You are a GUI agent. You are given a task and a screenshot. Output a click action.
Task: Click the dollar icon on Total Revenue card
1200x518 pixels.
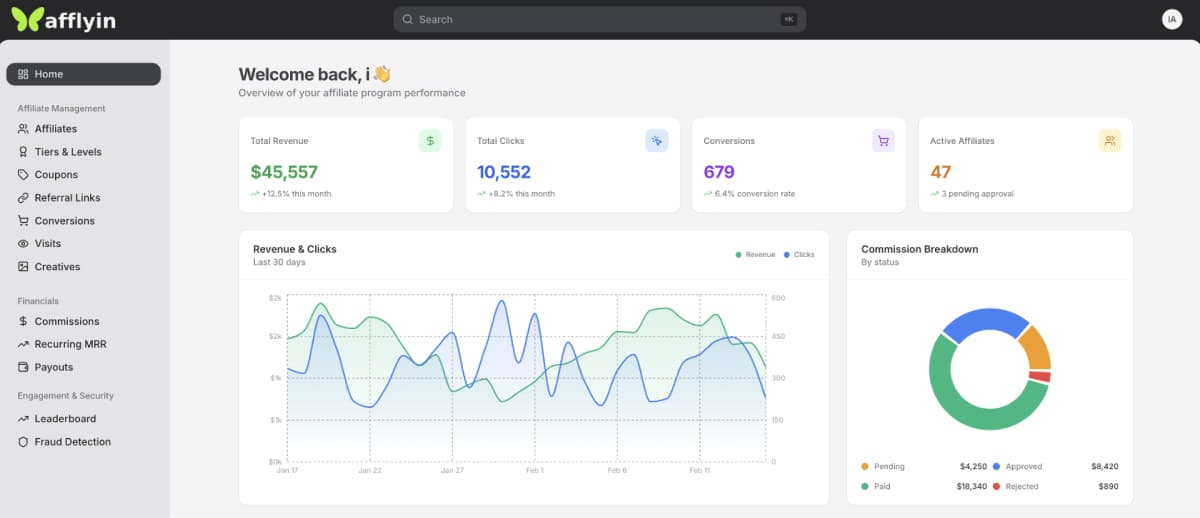tap(430, 141)
